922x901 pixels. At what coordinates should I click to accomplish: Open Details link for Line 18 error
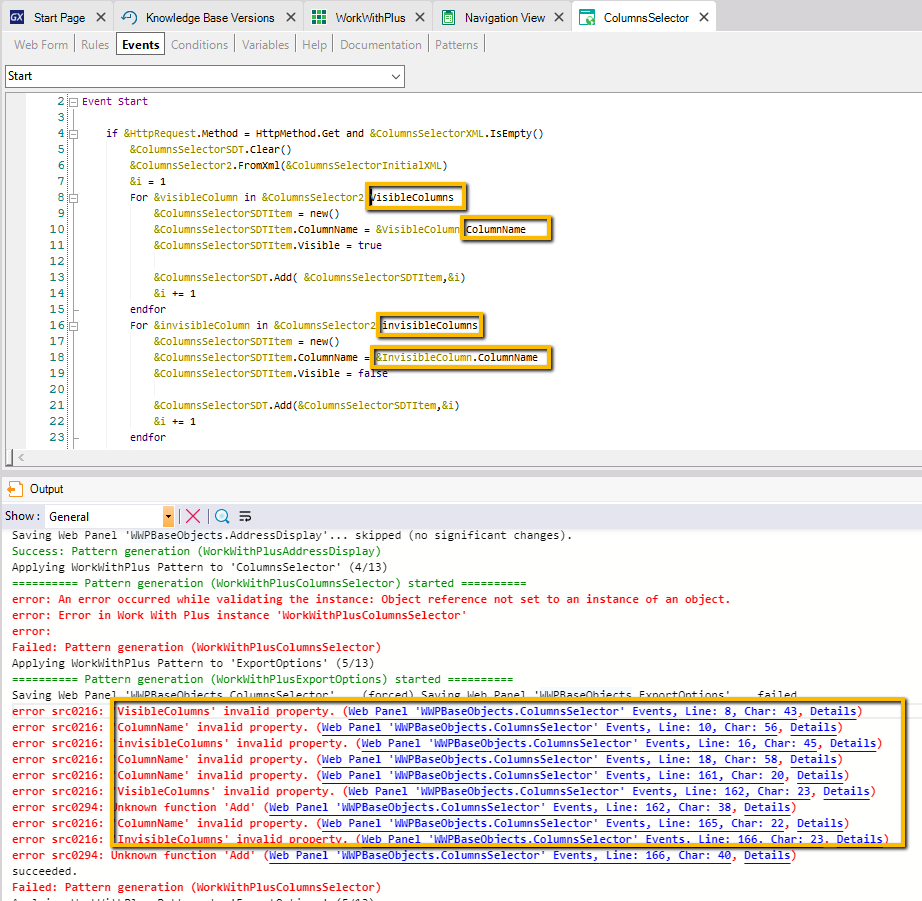click(813, 759)
